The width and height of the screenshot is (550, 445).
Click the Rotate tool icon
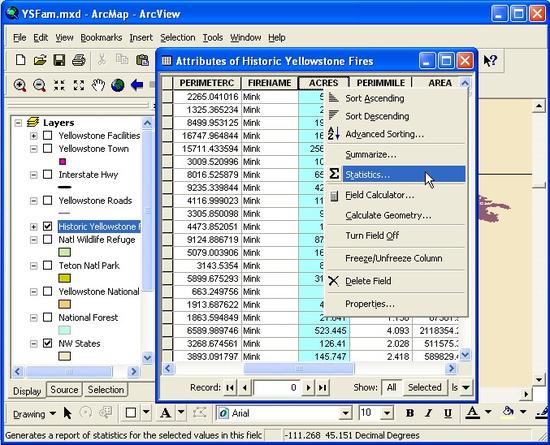tap(86, 413)
